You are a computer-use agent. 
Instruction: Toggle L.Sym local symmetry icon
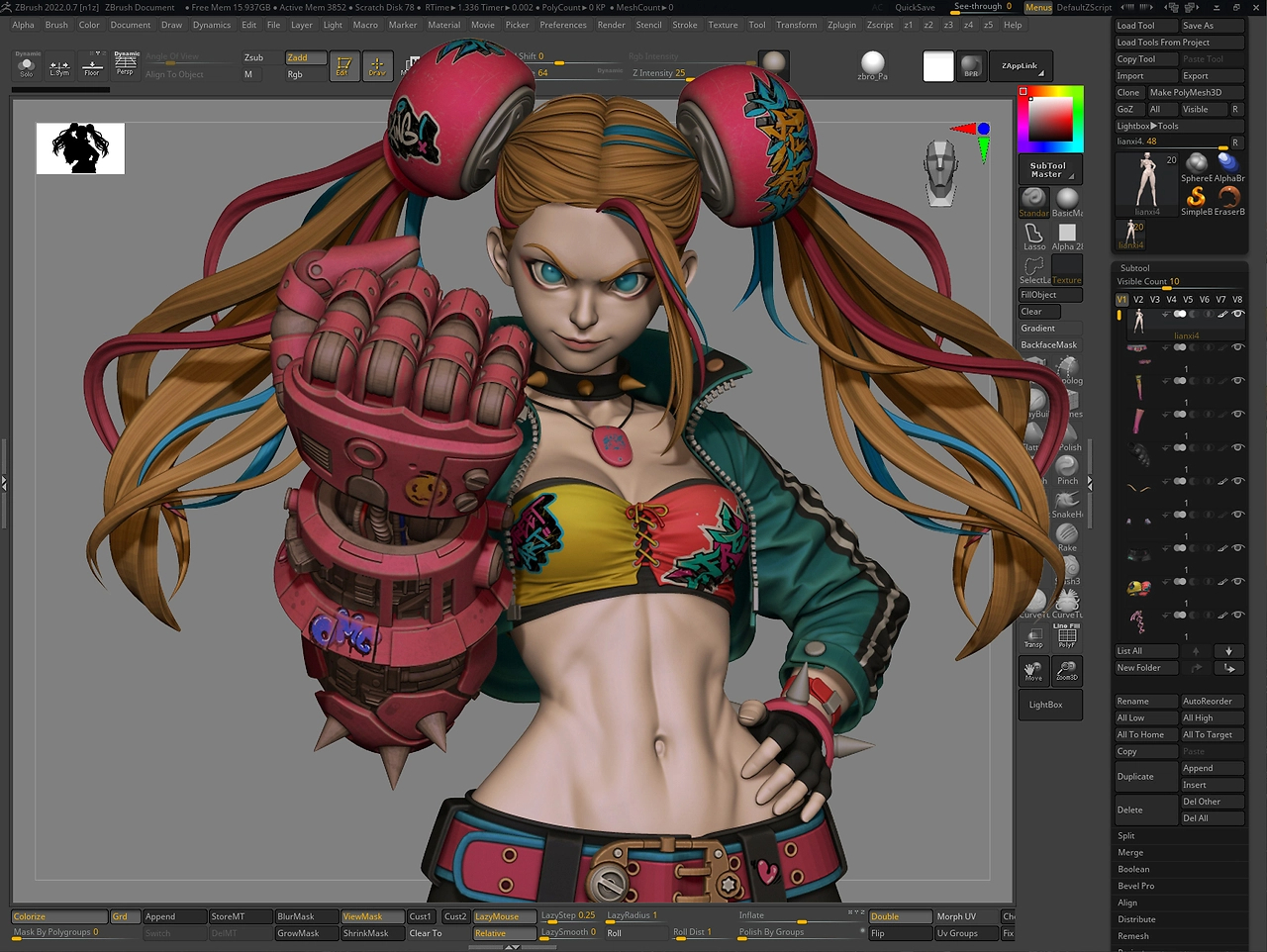click(x=59, y=65)
